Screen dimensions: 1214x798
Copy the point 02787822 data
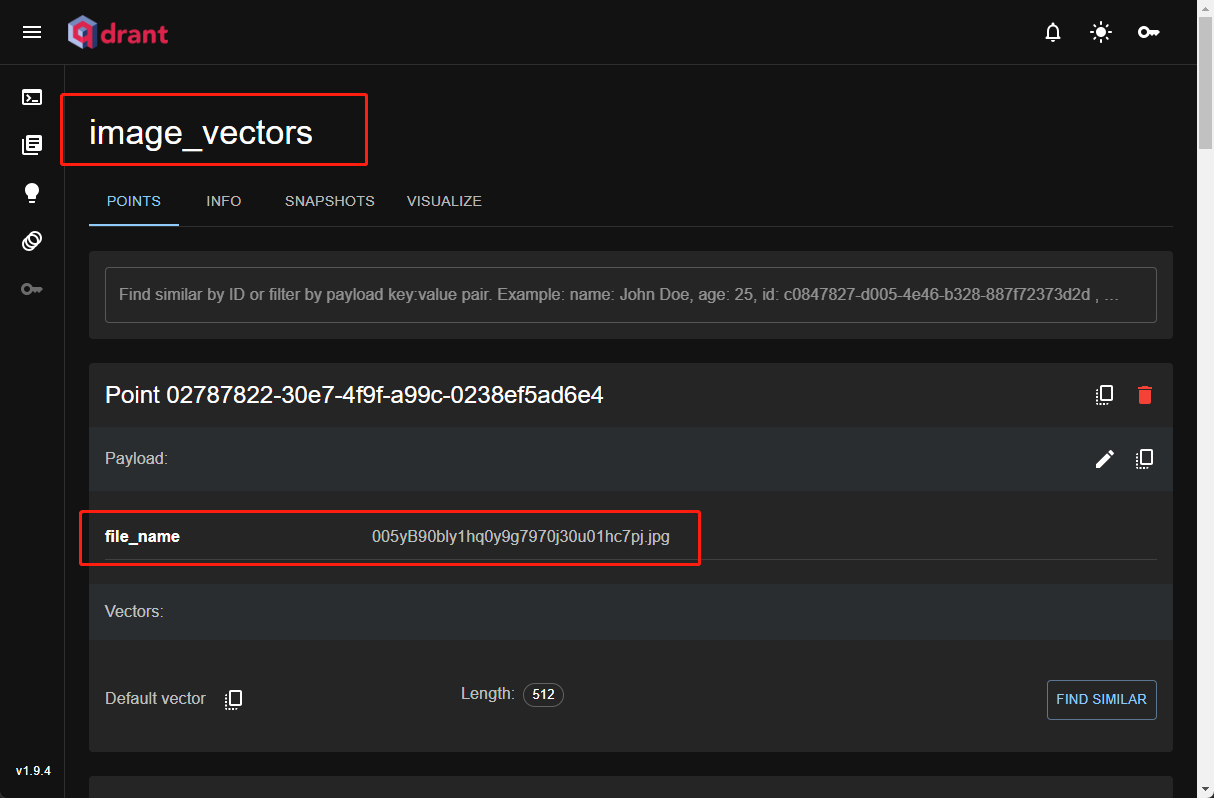click(1104, 395)
